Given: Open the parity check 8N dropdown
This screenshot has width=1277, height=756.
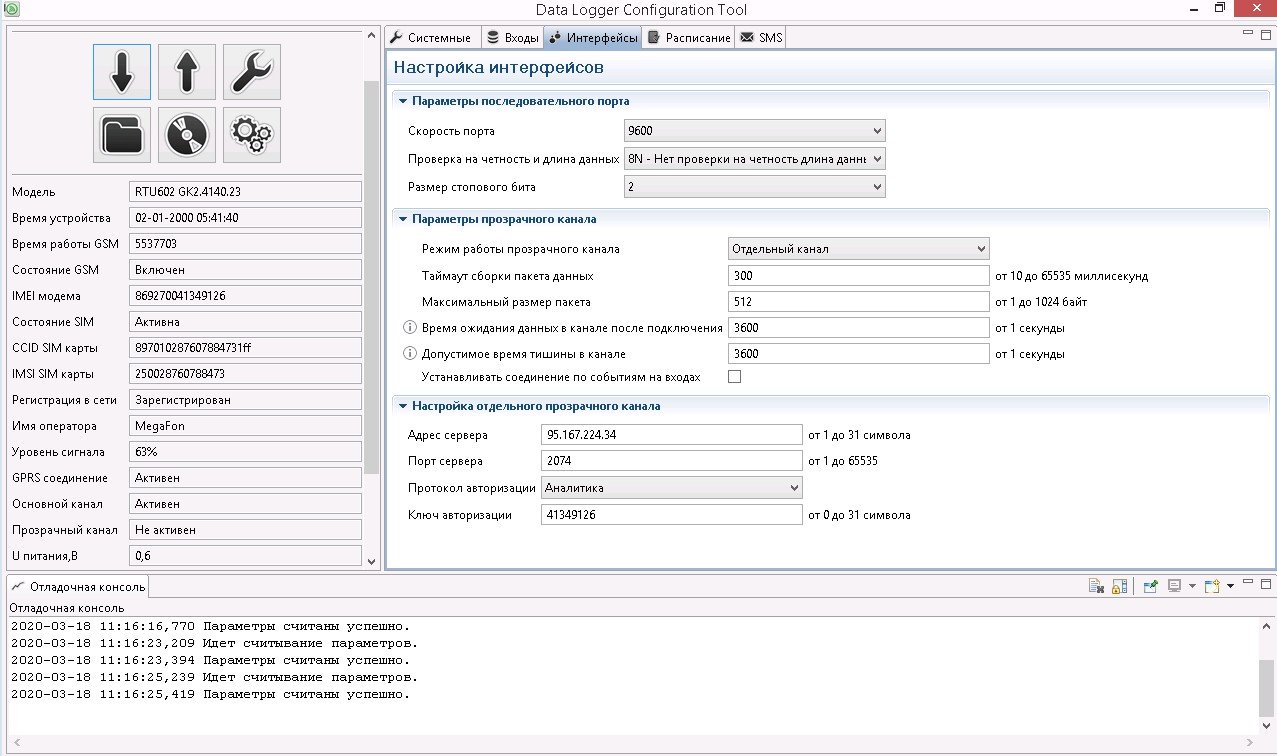Looking at the screenshot, I should click(x=755, y=158).
